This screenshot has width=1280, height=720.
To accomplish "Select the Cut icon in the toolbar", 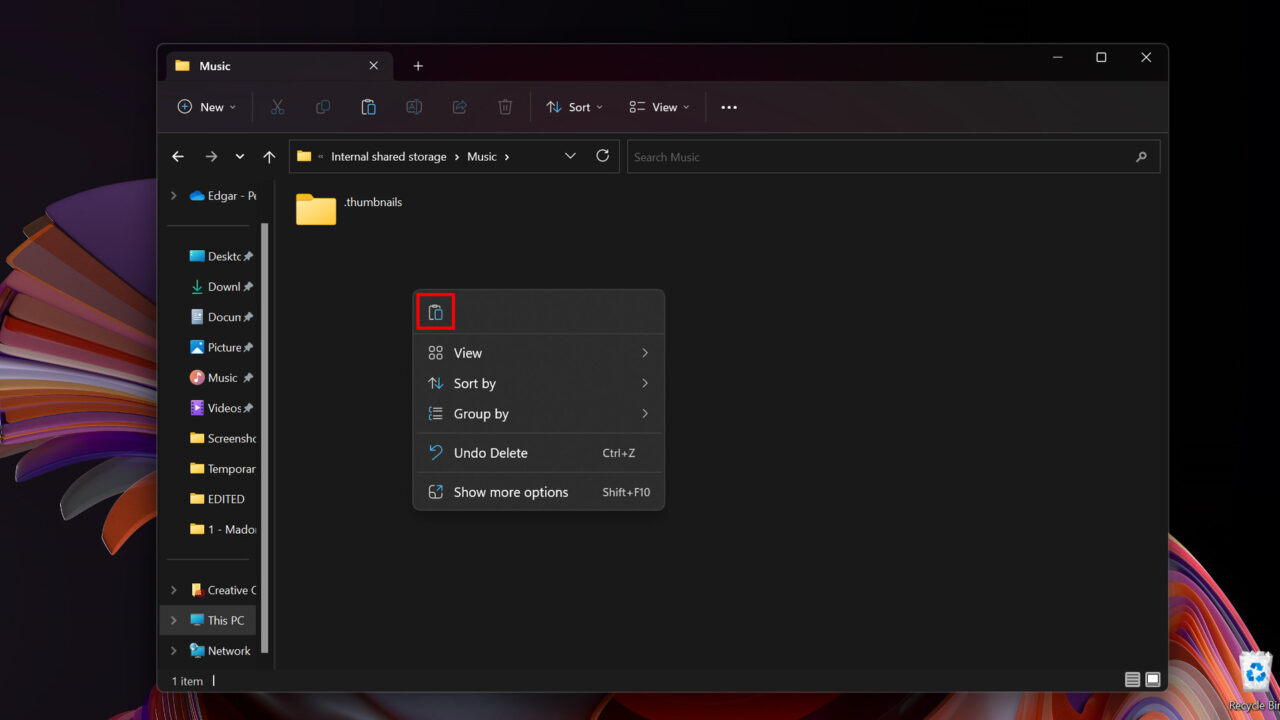I will tap(277, 107).
